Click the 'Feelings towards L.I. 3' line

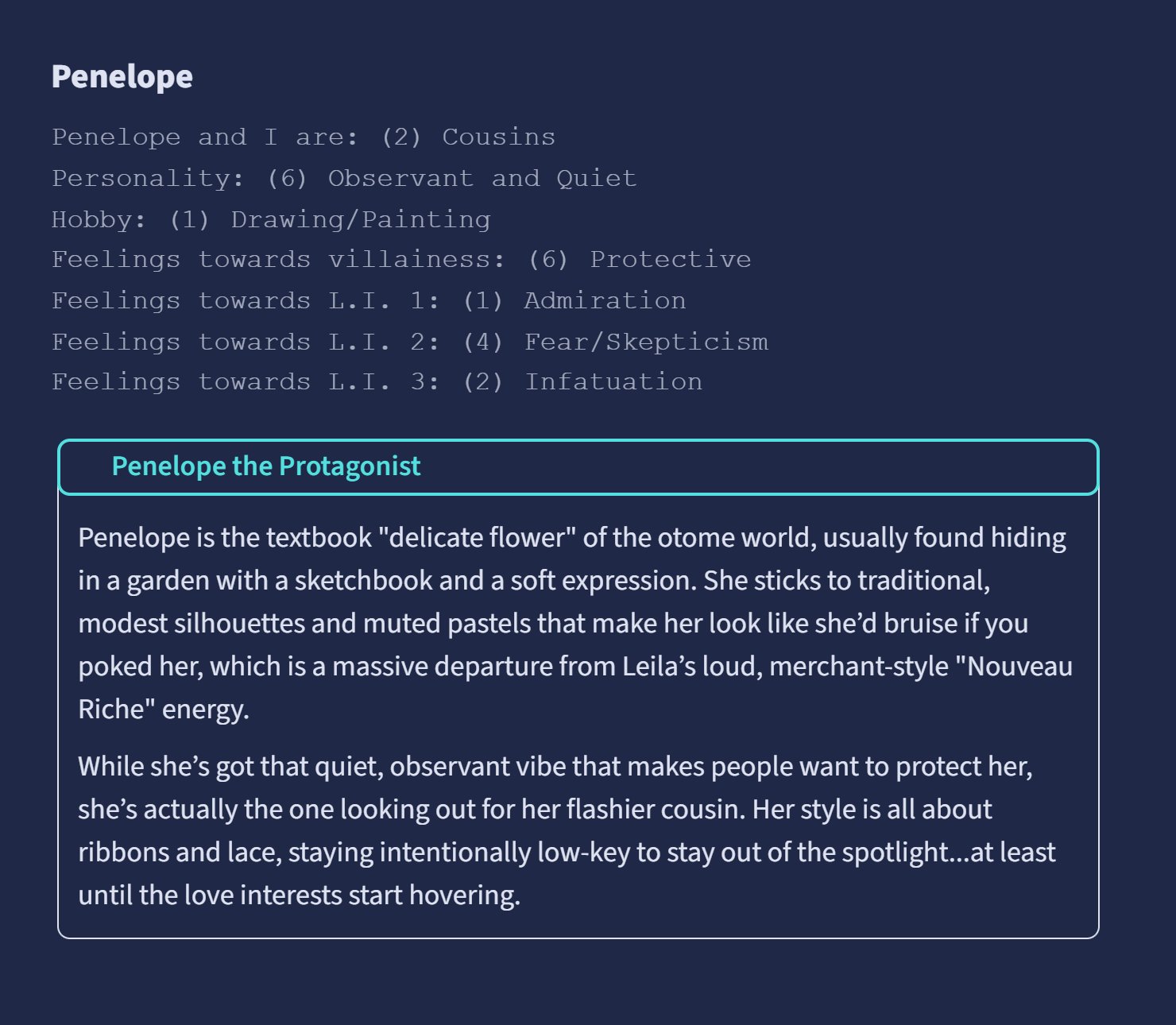[377, 382]
